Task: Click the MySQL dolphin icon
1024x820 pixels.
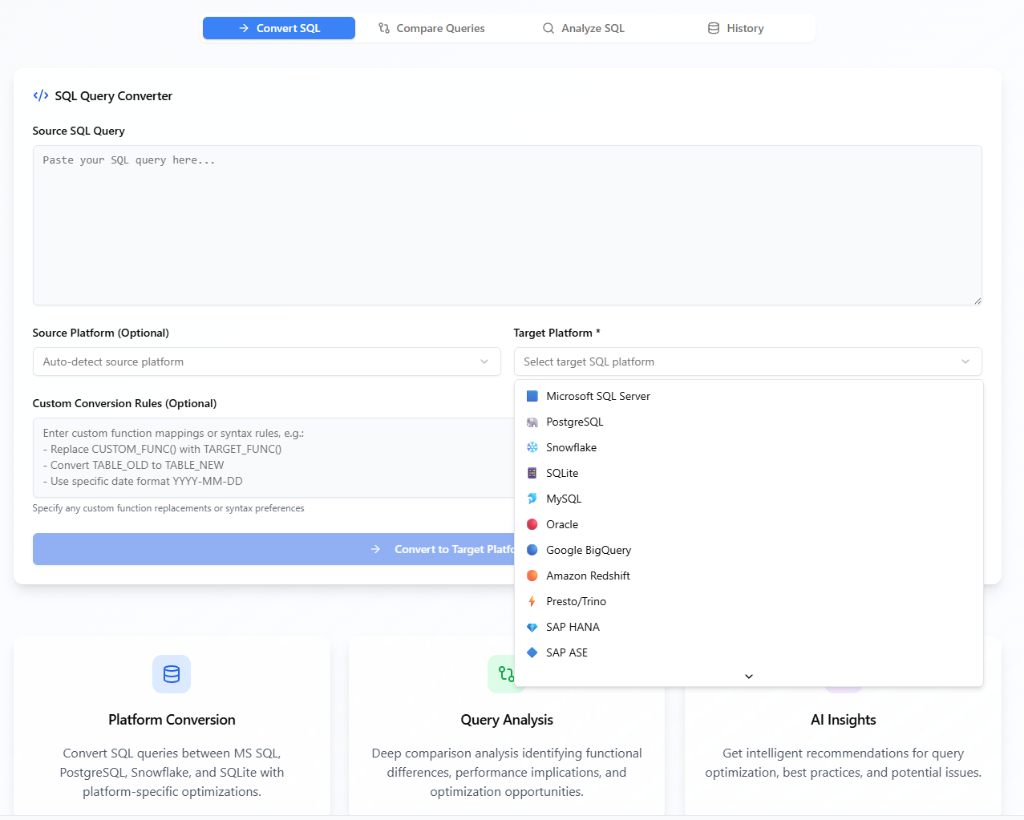Action: point(532,499)
